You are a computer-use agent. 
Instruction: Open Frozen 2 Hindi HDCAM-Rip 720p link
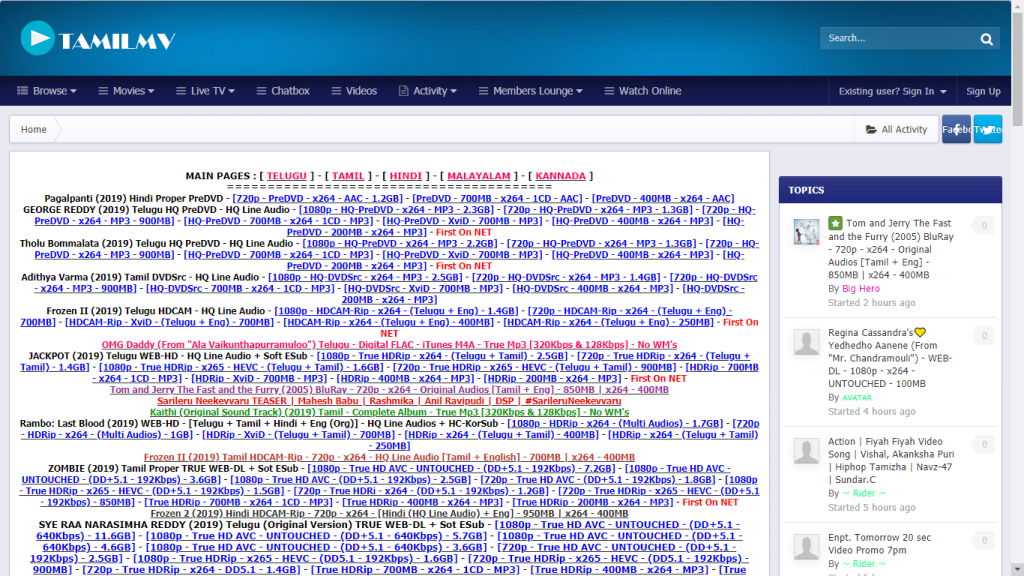coord(389,513)
